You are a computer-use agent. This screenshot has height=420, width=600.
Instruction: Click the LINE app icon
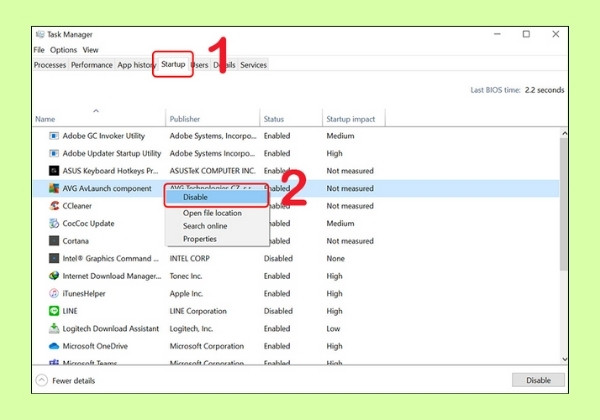[54, 311]
